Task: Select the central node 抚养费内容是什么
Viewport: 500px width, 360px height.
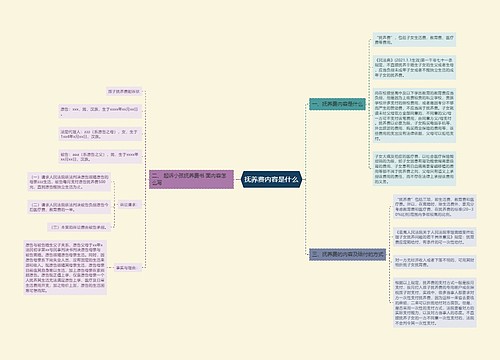Action: [x=271, y=180]
